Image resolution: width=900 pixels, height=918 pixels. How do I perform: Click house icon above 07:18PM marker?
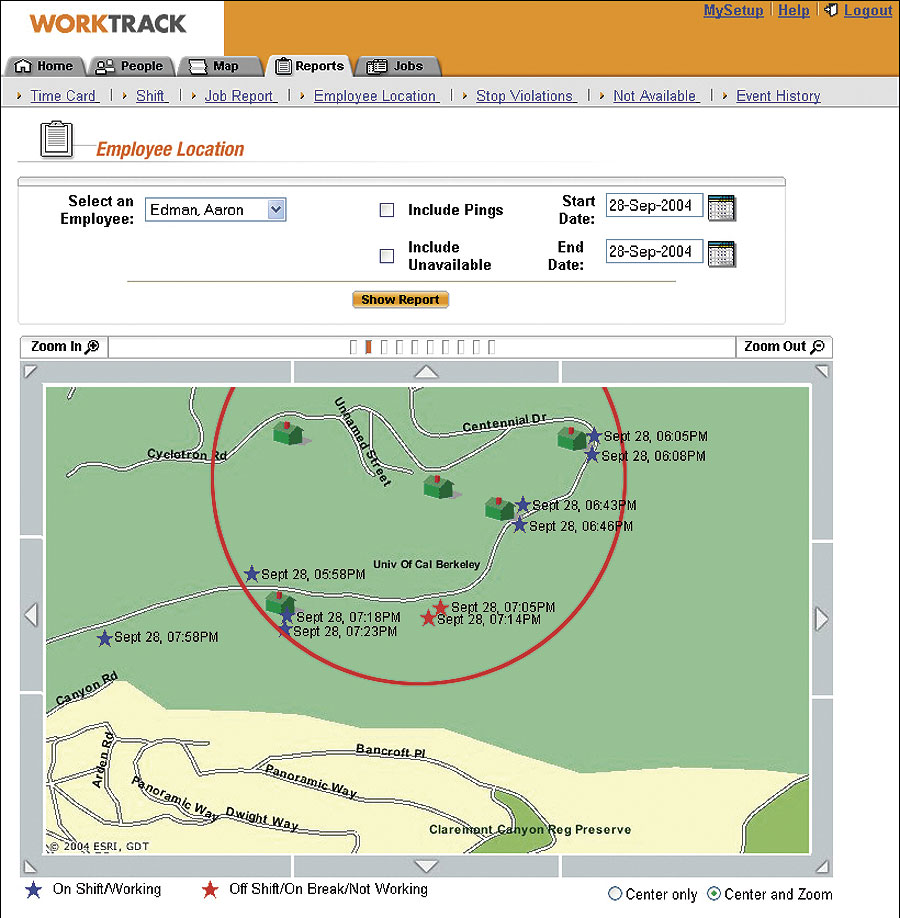(279, 601)
